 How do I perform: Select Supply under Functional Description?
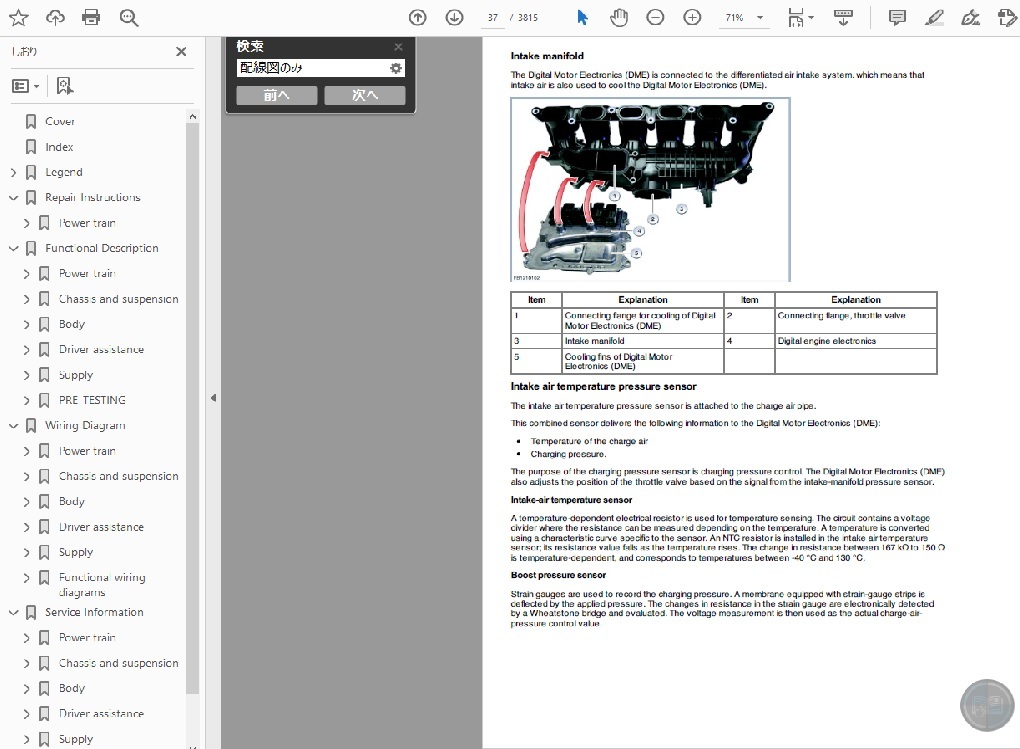[x=75, y=375]
